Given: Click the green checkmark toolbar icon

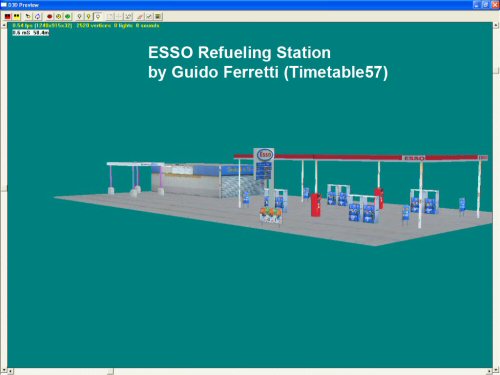Looking at the screenshot, I should pos(149,16).
